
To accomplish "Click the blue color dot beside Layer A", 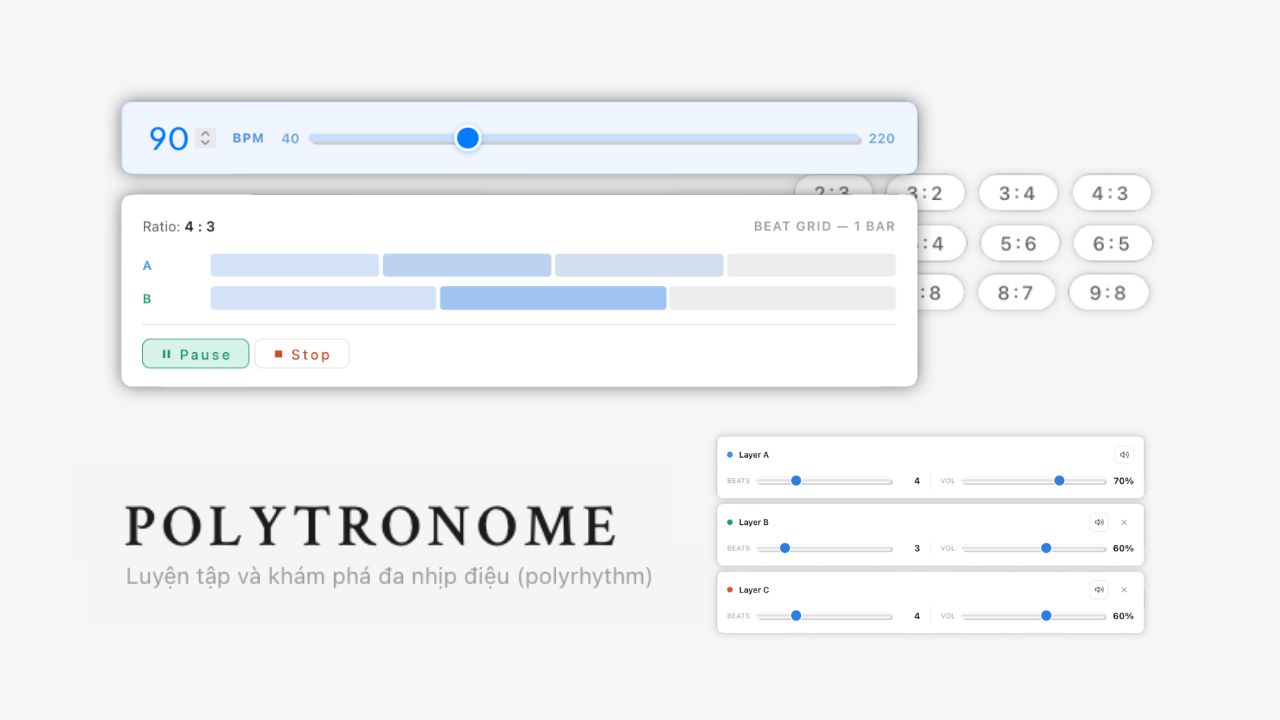I will pyautogui.click(x=730, y=455).
